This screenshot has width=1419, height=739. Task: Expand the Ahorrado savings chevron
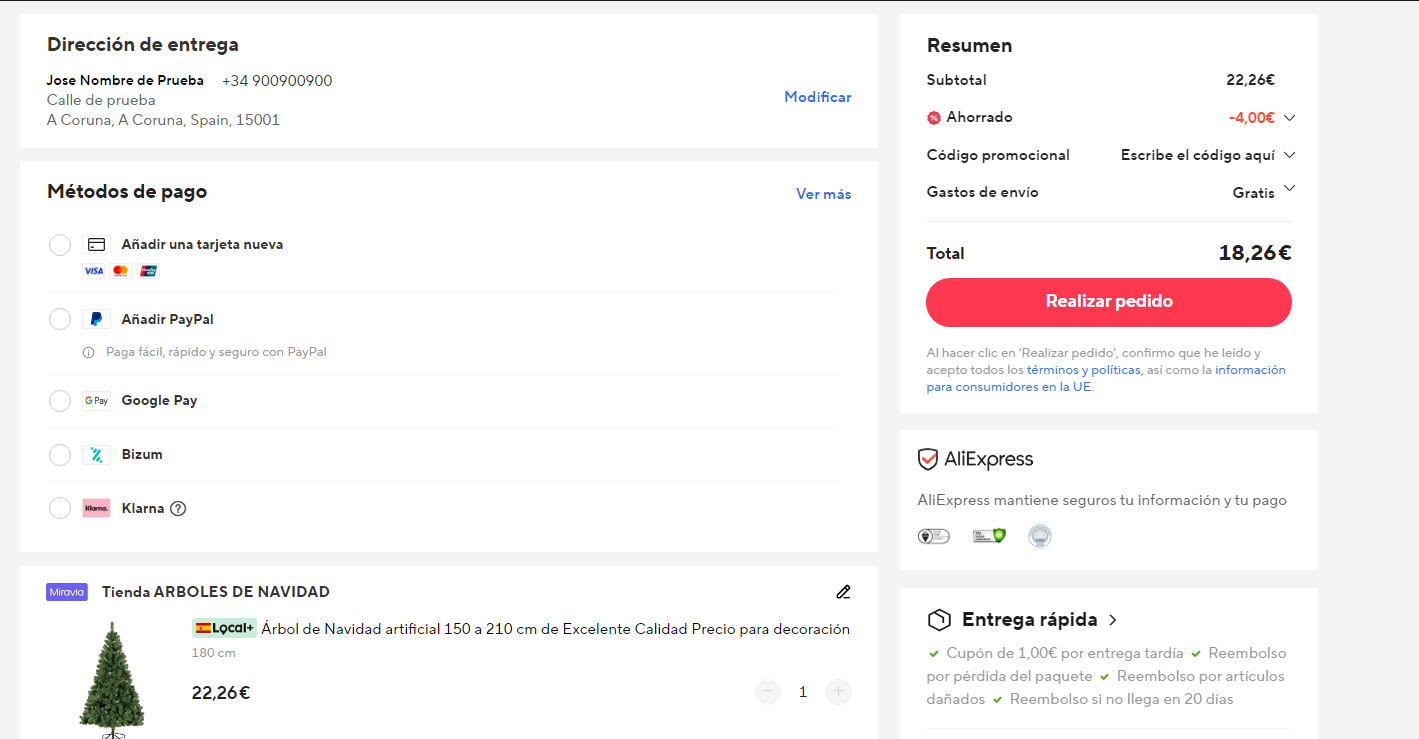coord(1289,118)
